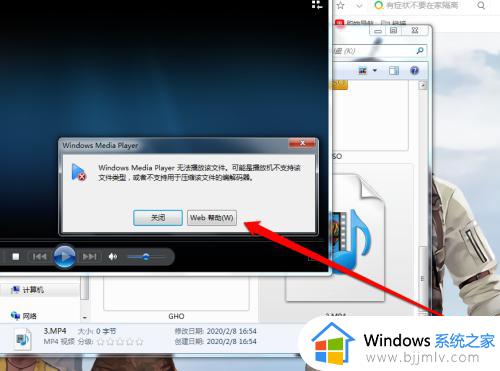Viewport: 500px width, 371px height.
Task: Open the dropdown chevron beside browser star
Action: pos(359,6)
